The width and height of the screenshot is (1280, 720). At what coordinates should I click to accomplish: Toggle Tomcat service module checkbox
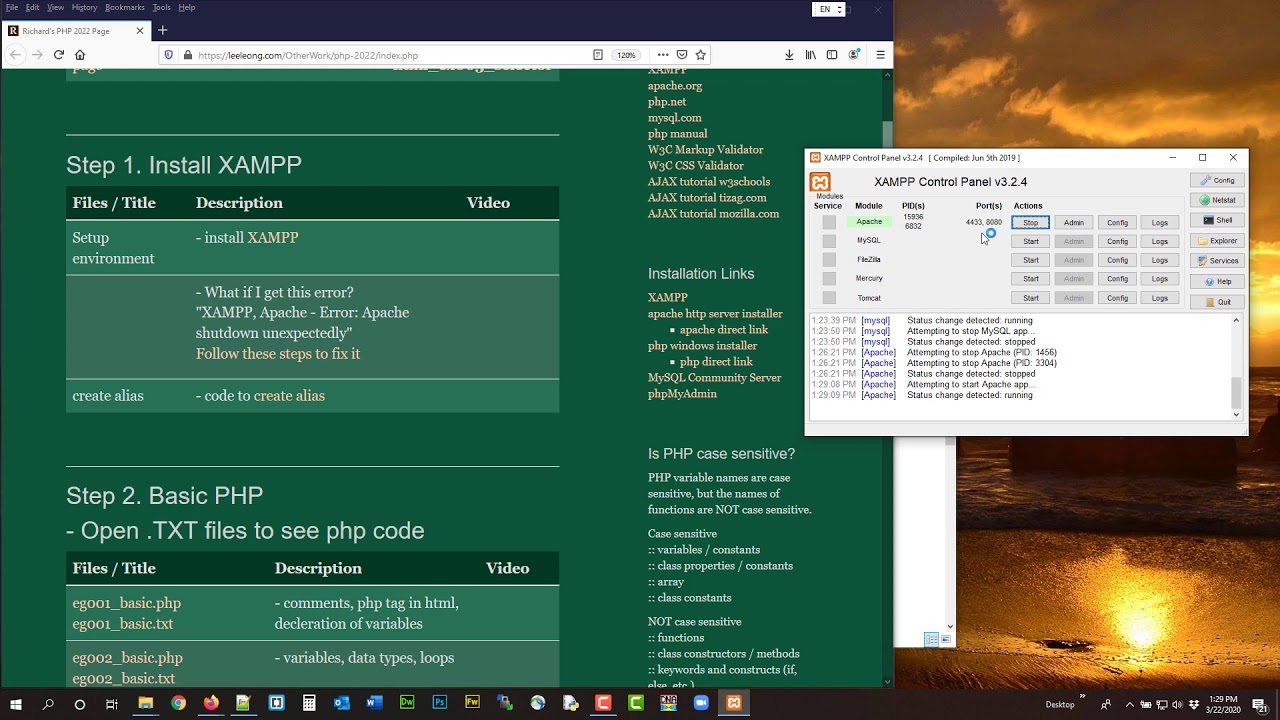(x=829, y=298)
